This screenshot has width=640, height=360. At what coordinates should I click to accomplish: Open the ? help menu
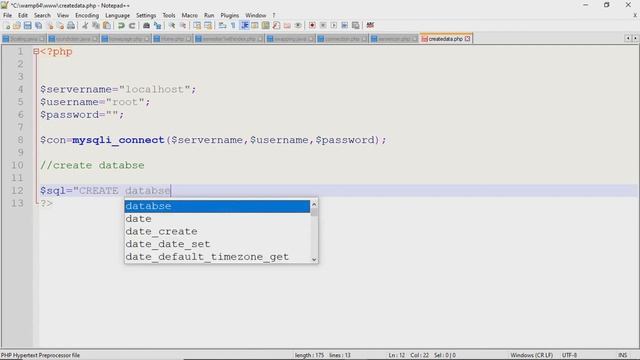274,16
